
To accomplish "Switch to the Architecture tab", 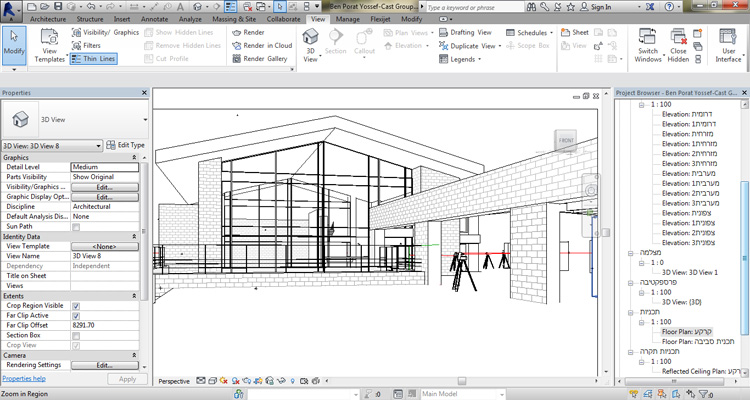I will point(48,19).
